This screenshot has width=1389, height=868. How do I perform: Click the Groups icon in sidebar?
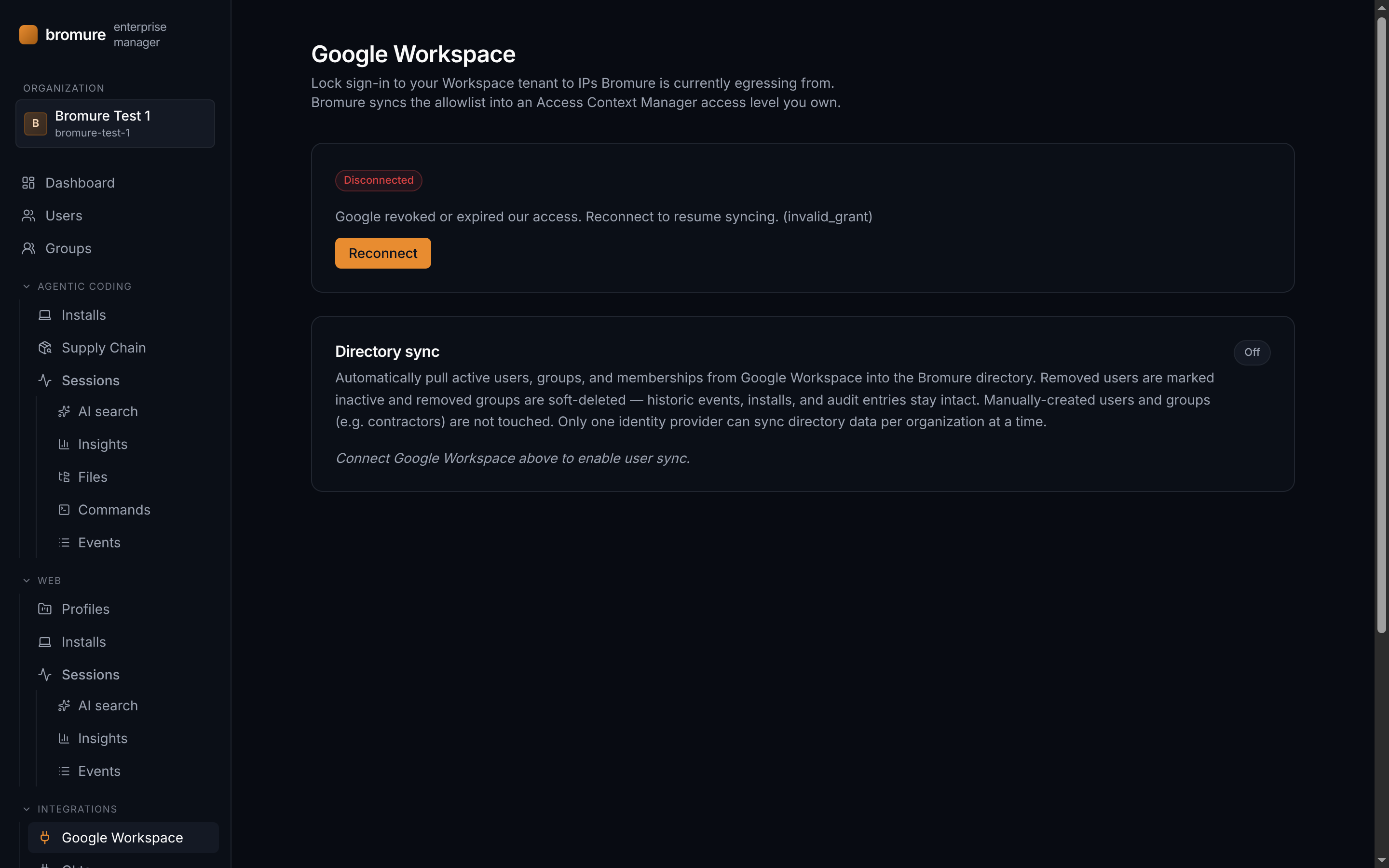(x=28, y=248)
